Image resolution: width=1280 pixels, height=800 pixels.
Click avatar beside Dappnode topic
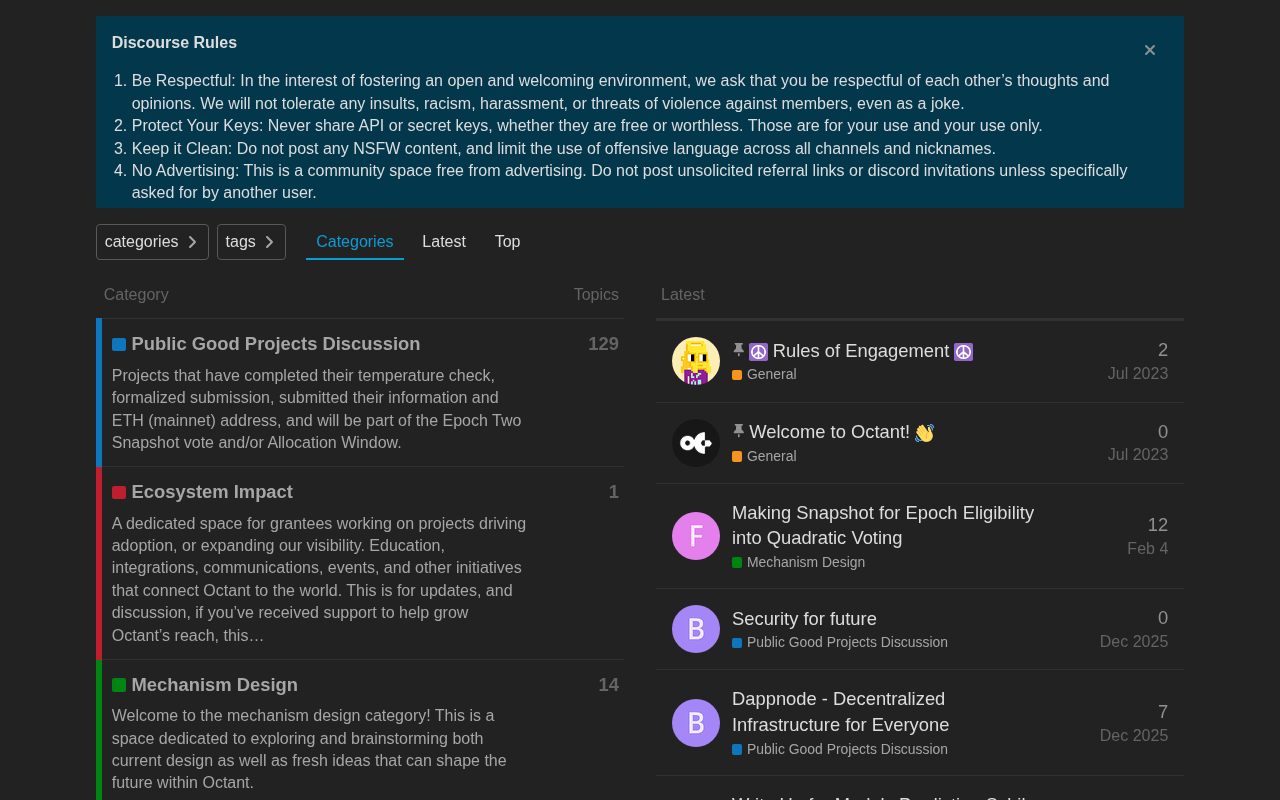tap(696, 723)
